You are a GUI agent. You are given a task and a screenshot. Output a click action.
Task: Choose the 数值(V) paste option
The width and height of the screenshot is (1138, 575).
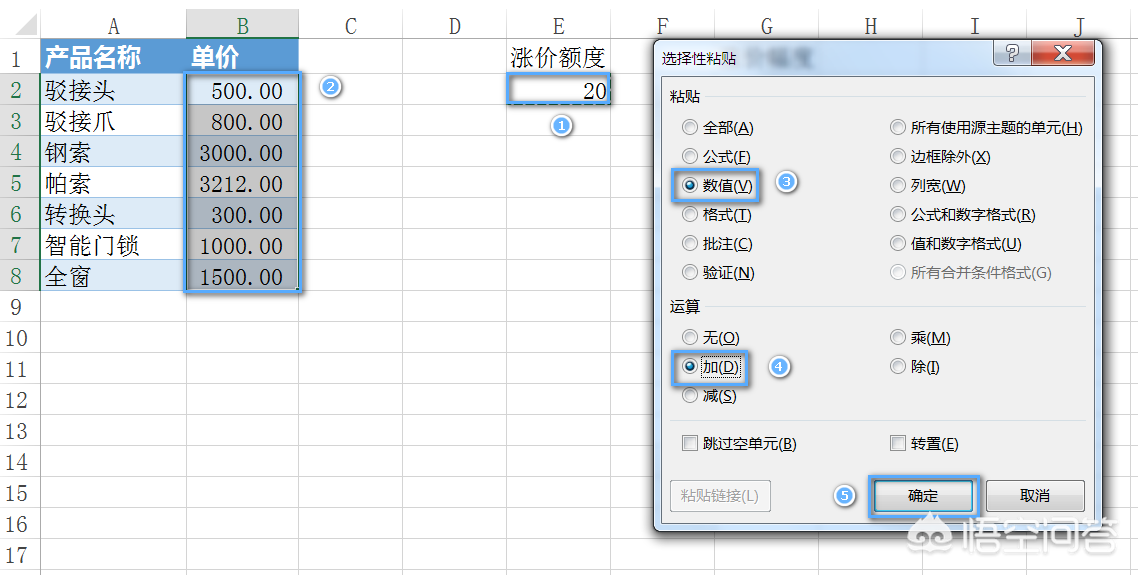point(690,186)
